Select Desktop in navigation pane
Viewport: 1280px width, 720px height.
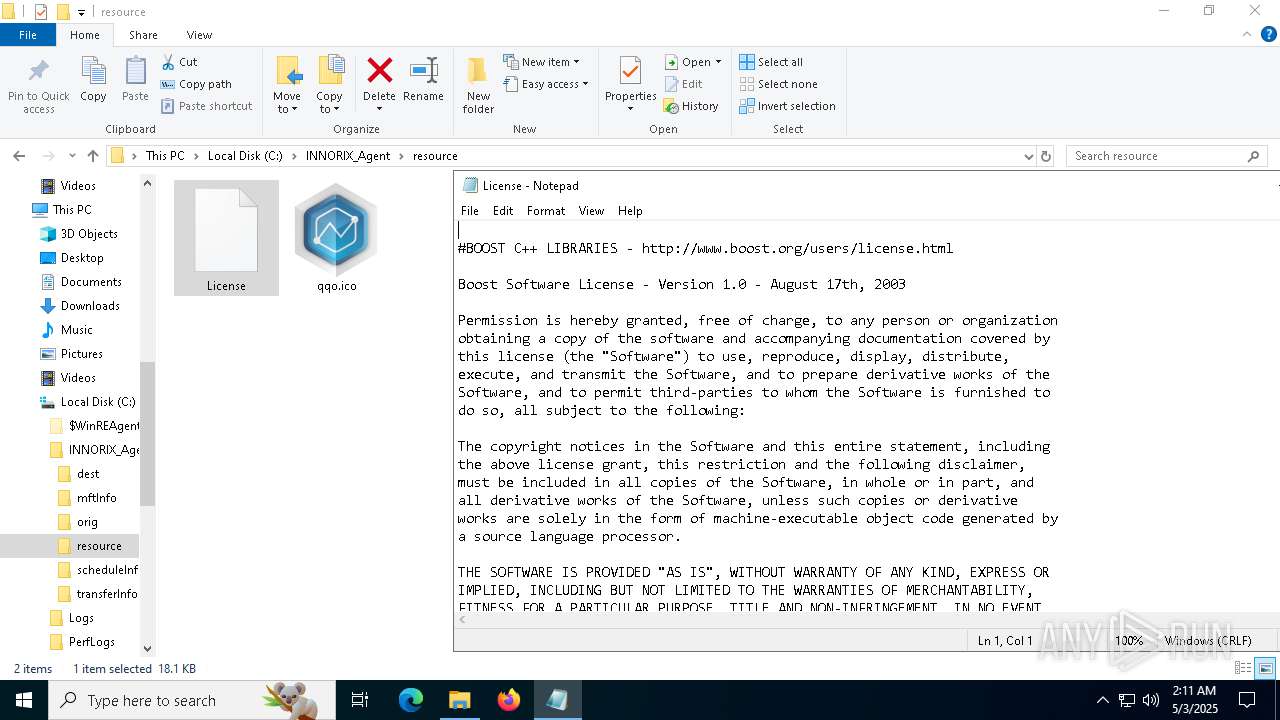pyautogui.click(x=82, y=258)
